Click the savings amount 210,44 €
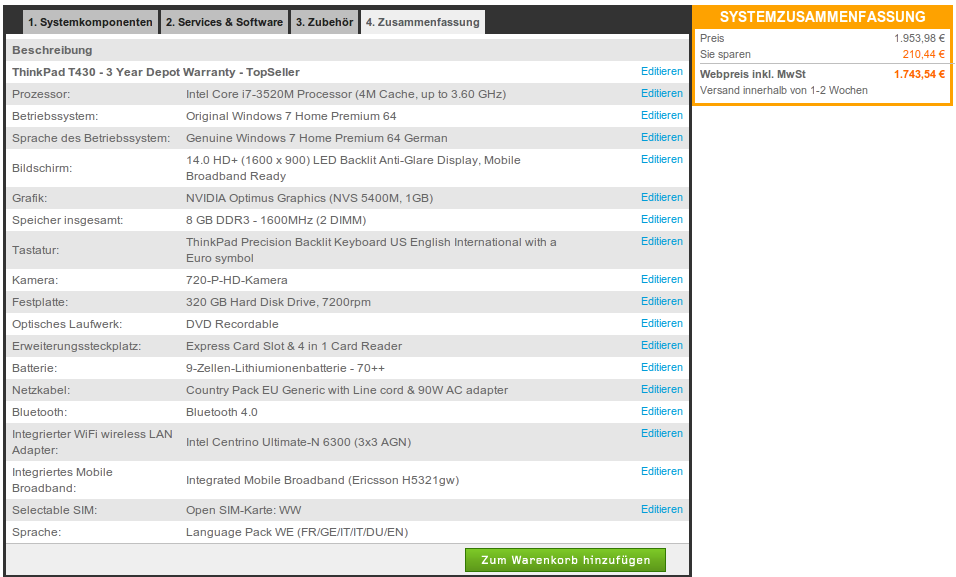 pyautogui.click(x=924, y=54)
